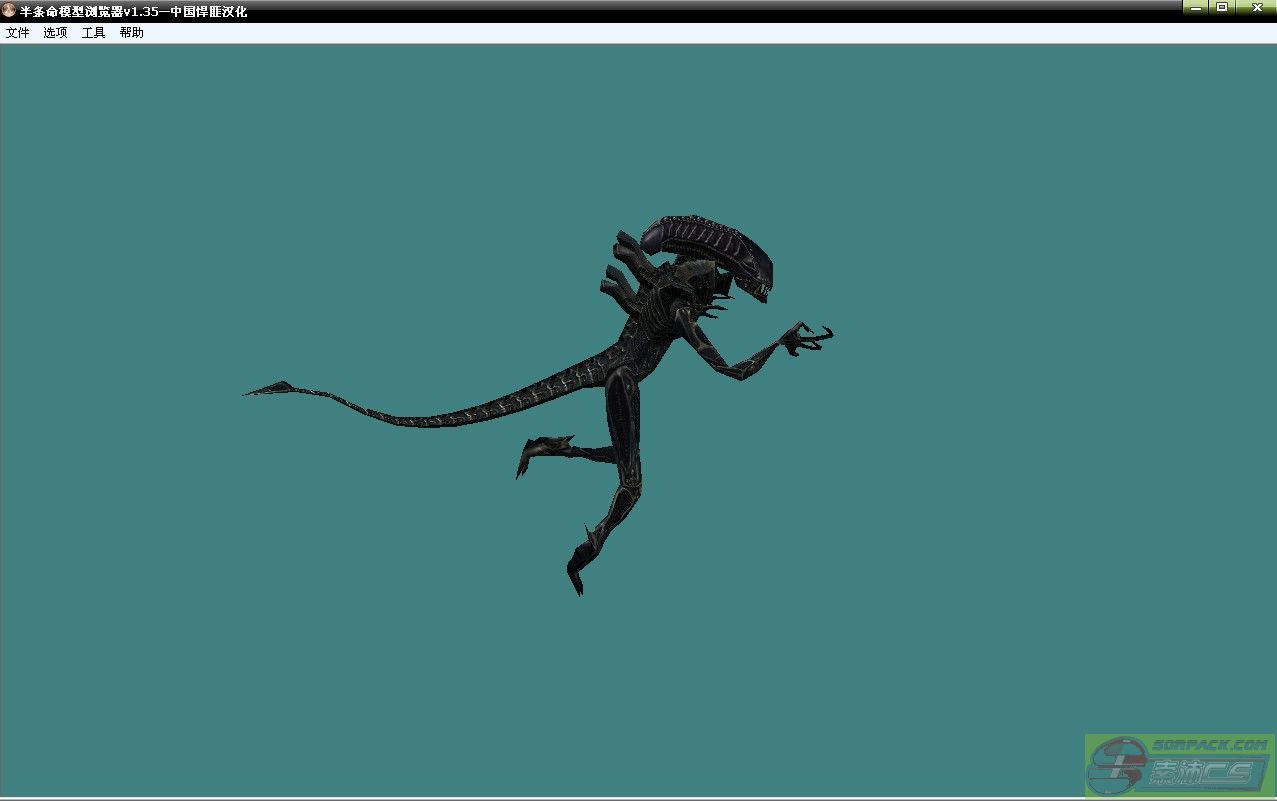The image size is (1277, 801).
Task: Open the 文件 (File) menu
Action: [x=17, y=33]
